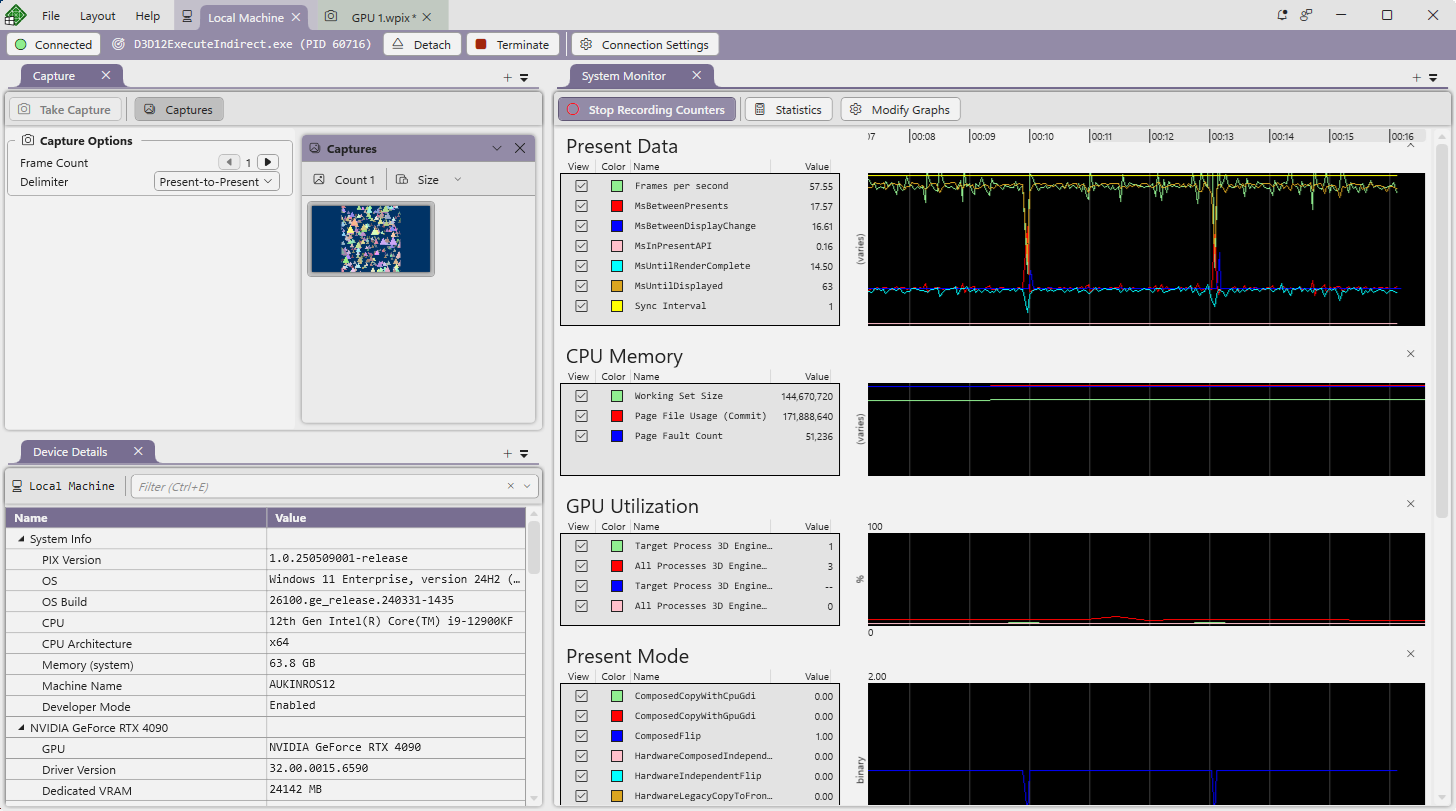Toggle ComposedFlip checkbox in Present Mode
Viewport: 1456px width, 811px height.
pyautogui.click(x=581, y=736)
